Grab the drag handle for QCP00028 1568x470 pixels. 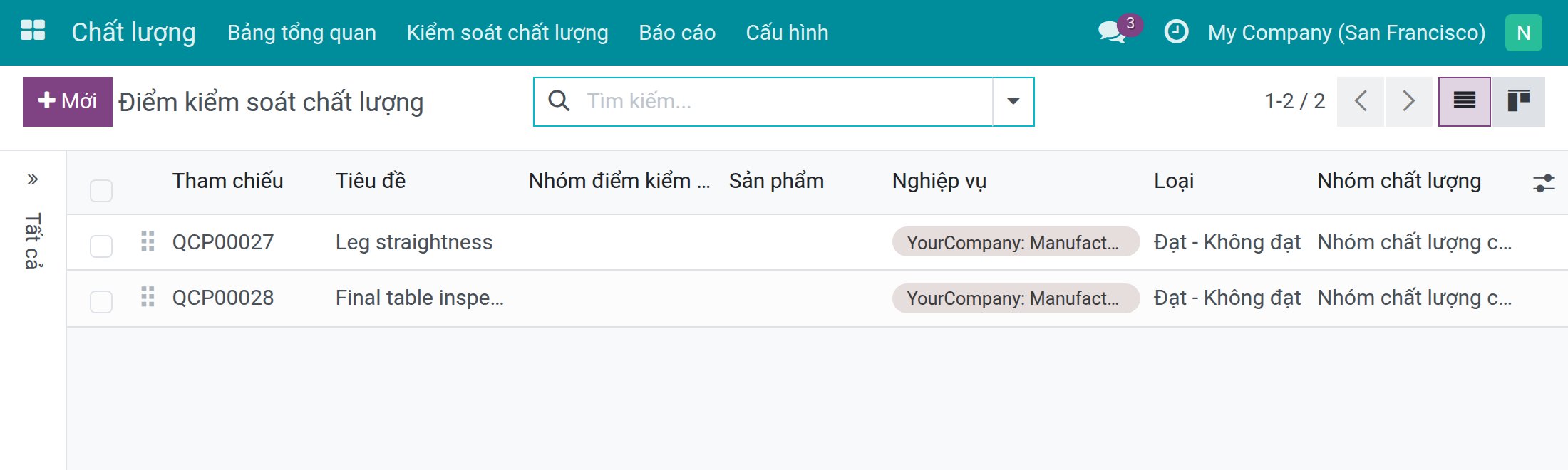coord(148,297)
